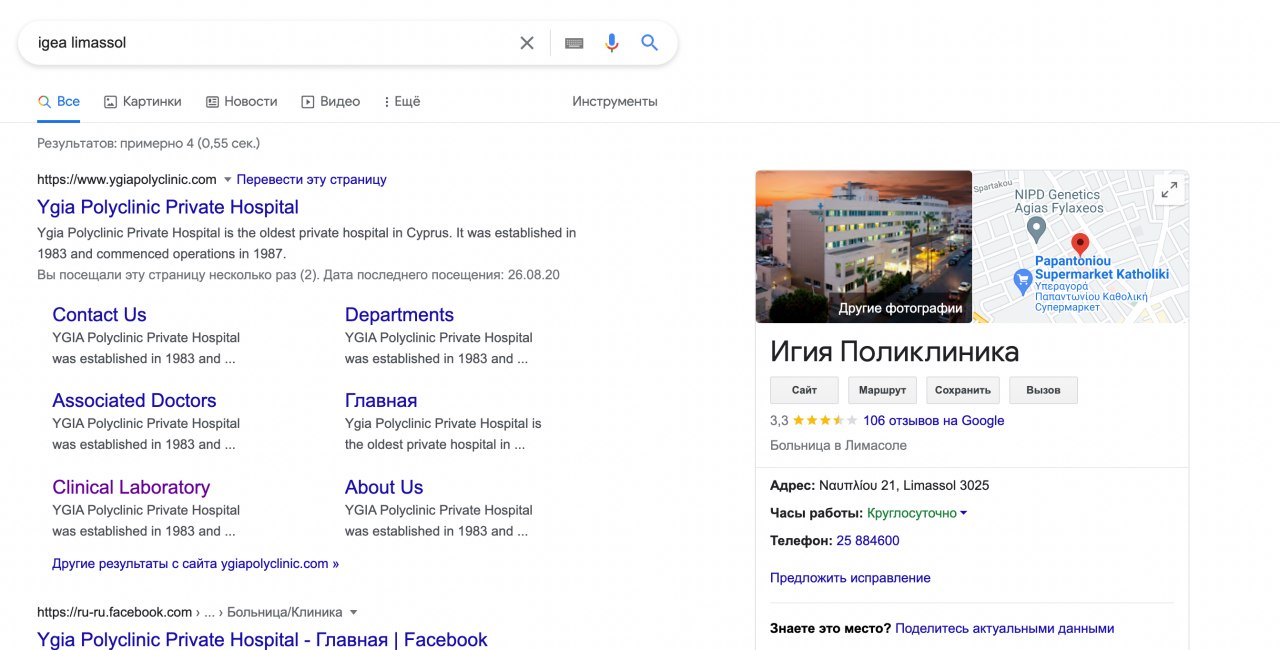
Task: Expand Круглосуточно working hours dropdown
Action: (x=963, y=514)
